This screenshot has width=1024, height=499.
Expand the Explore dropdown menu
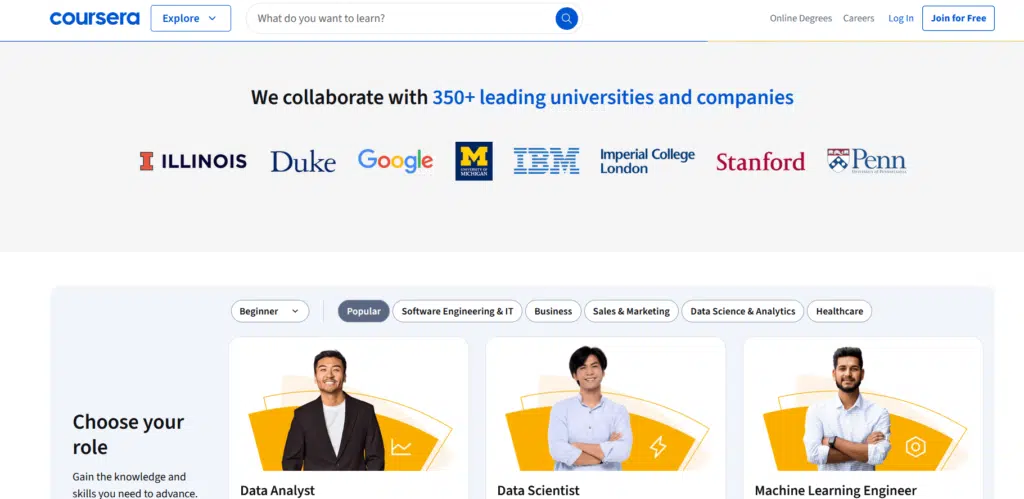[190, 18]
